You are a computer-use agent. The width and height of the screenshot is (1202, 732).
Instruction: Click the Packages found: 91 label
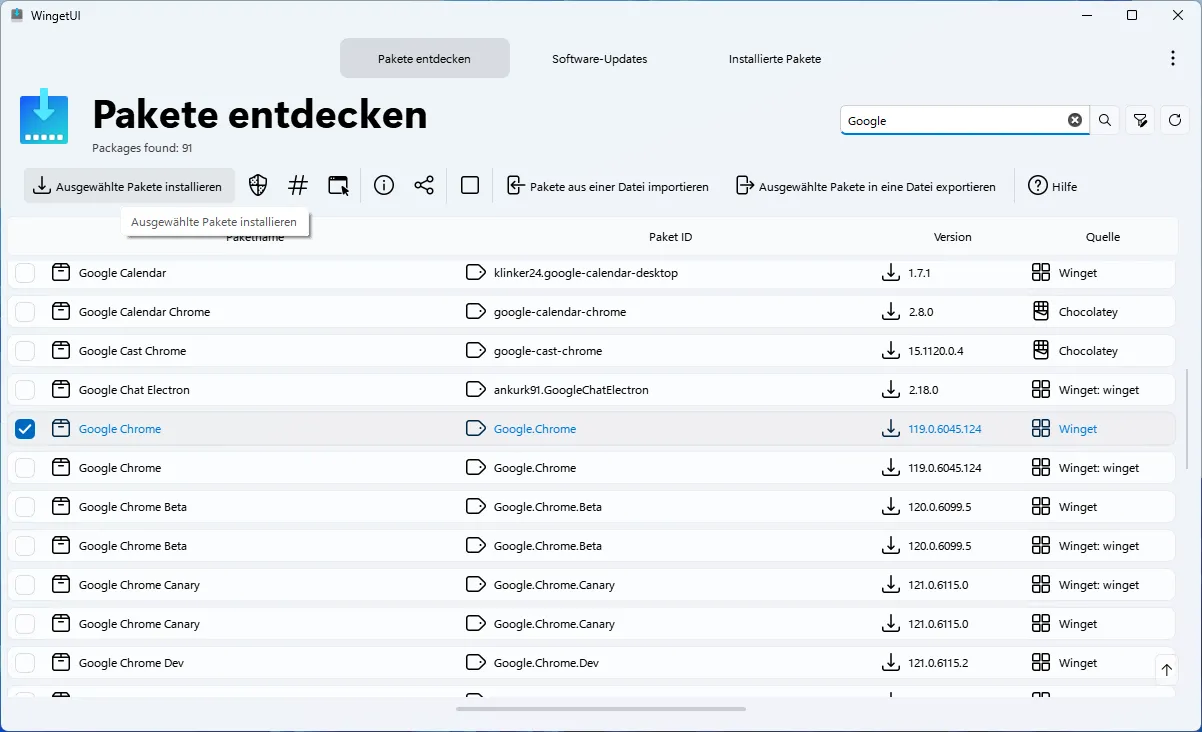[142, 148]
